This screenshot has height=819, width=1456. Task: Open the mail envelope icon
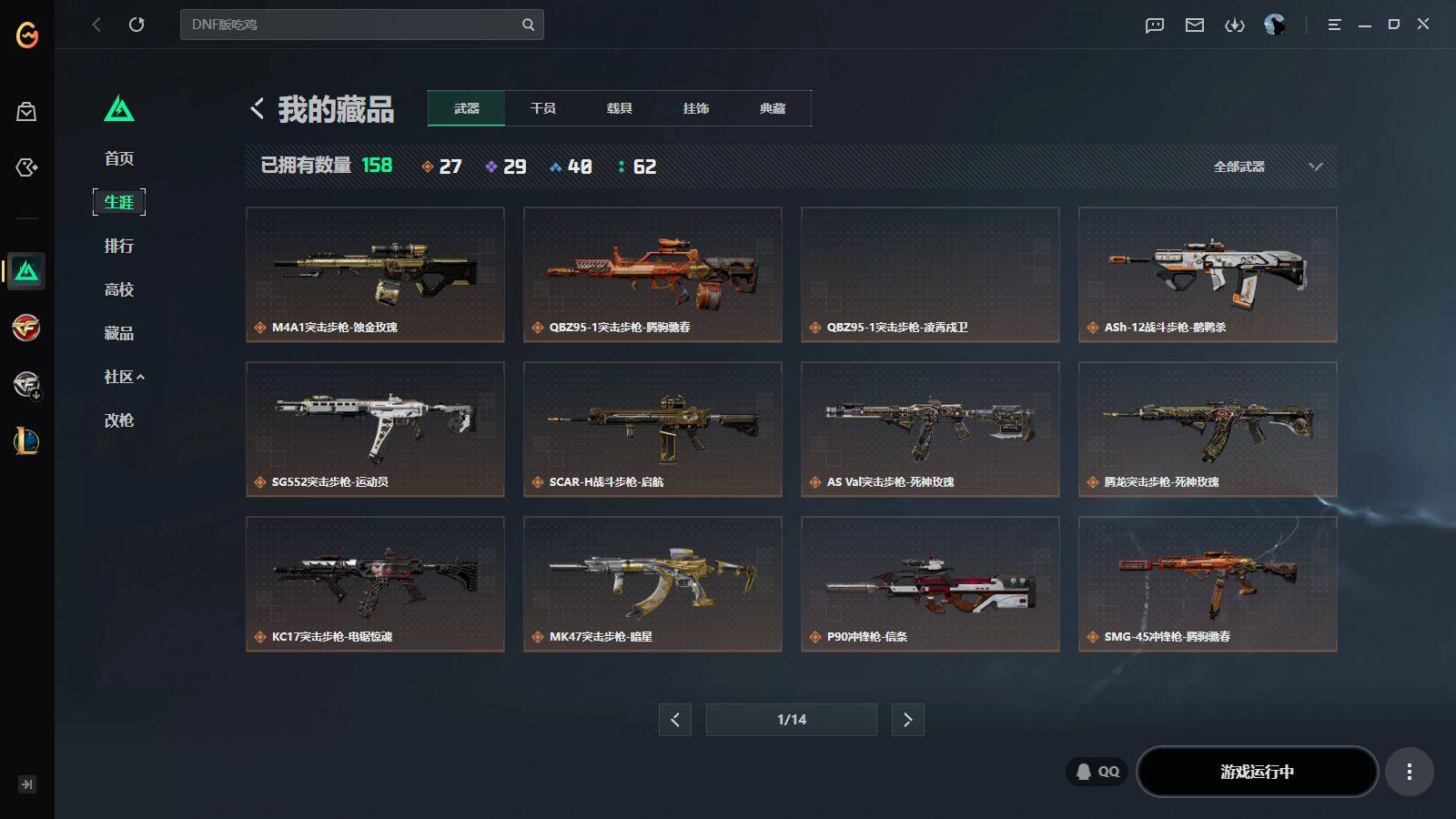1195,25
